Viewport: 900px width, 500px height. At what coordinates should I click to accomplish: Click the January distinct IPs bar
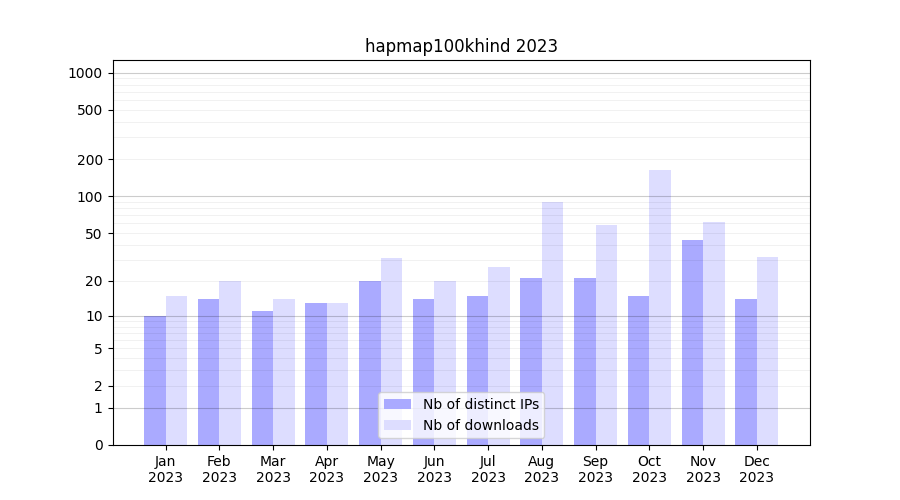pyautogui.click(x=155, y=380)
